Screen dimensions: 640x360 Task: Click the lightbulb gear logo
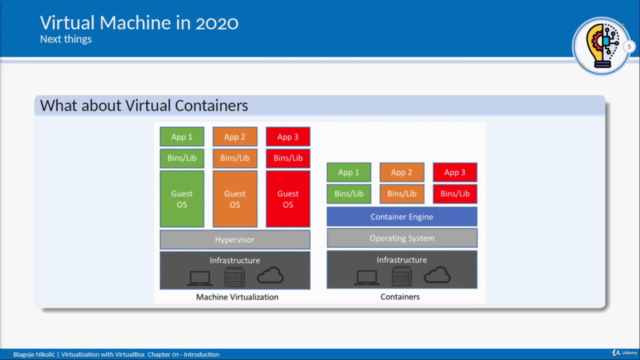pyautogui.click(x=601, y=46)
